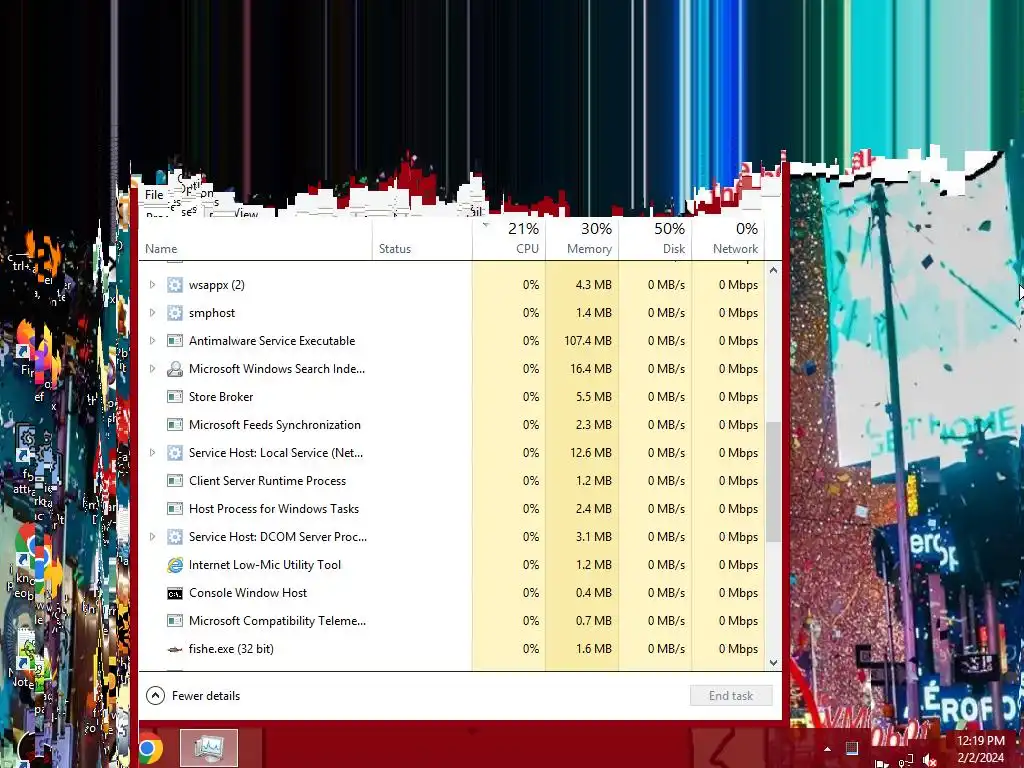
Task: Click the 1.6 MB memory value
Action: 594,649
